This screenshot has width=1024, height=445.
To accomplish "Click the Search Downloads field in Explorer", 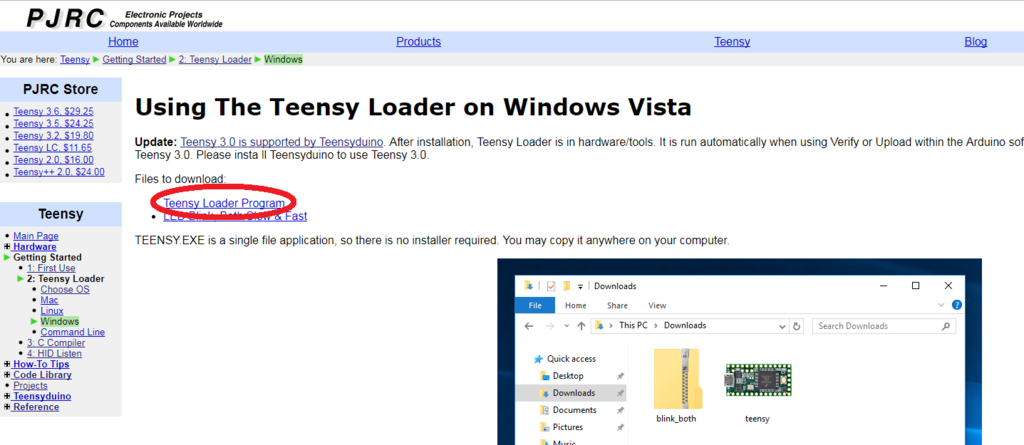I will [x=884, y=325].
